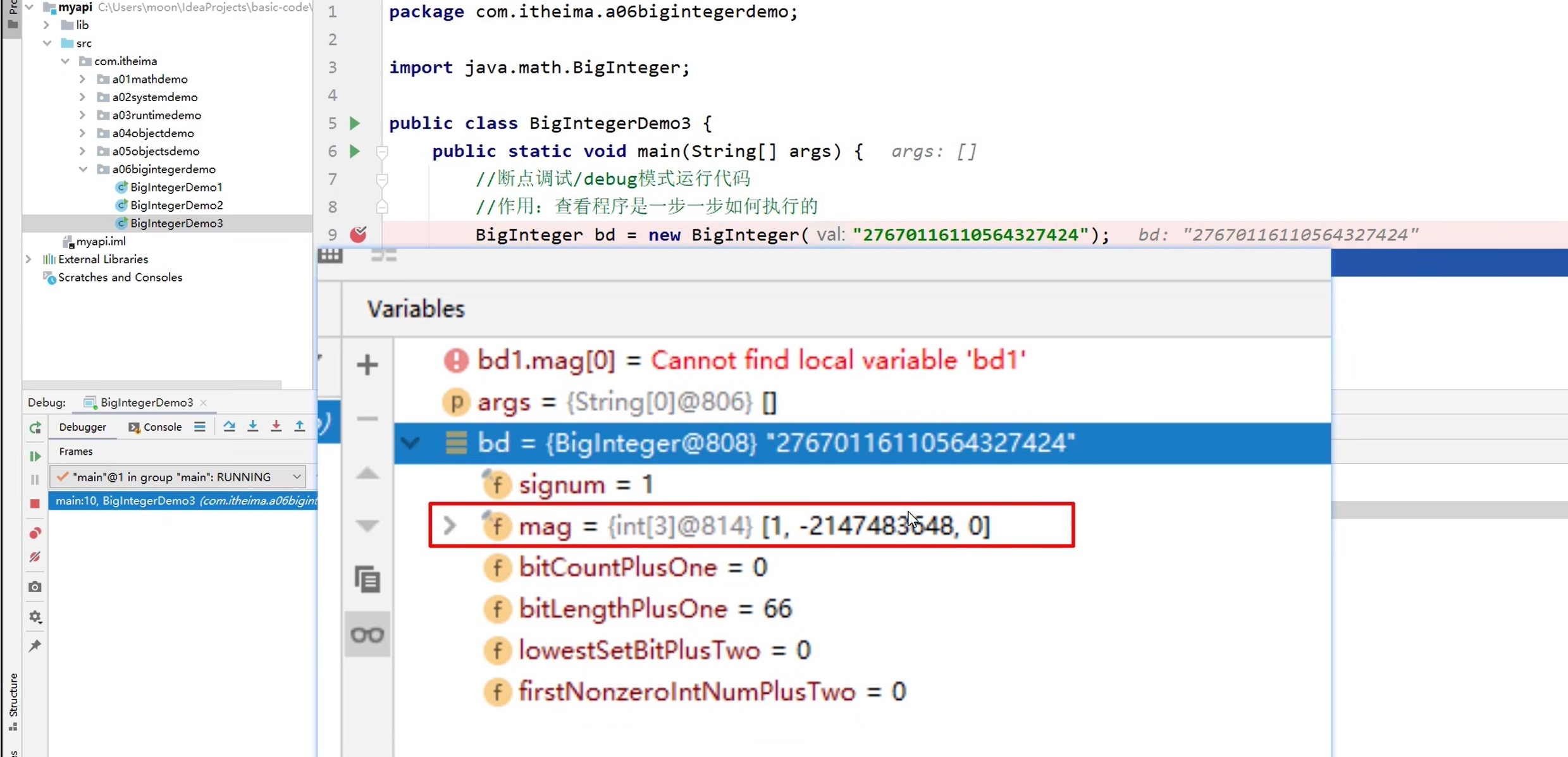Screen dimensions: 1568x757
Task: Open the thread selector dropdown
Action: coord(296,477)
